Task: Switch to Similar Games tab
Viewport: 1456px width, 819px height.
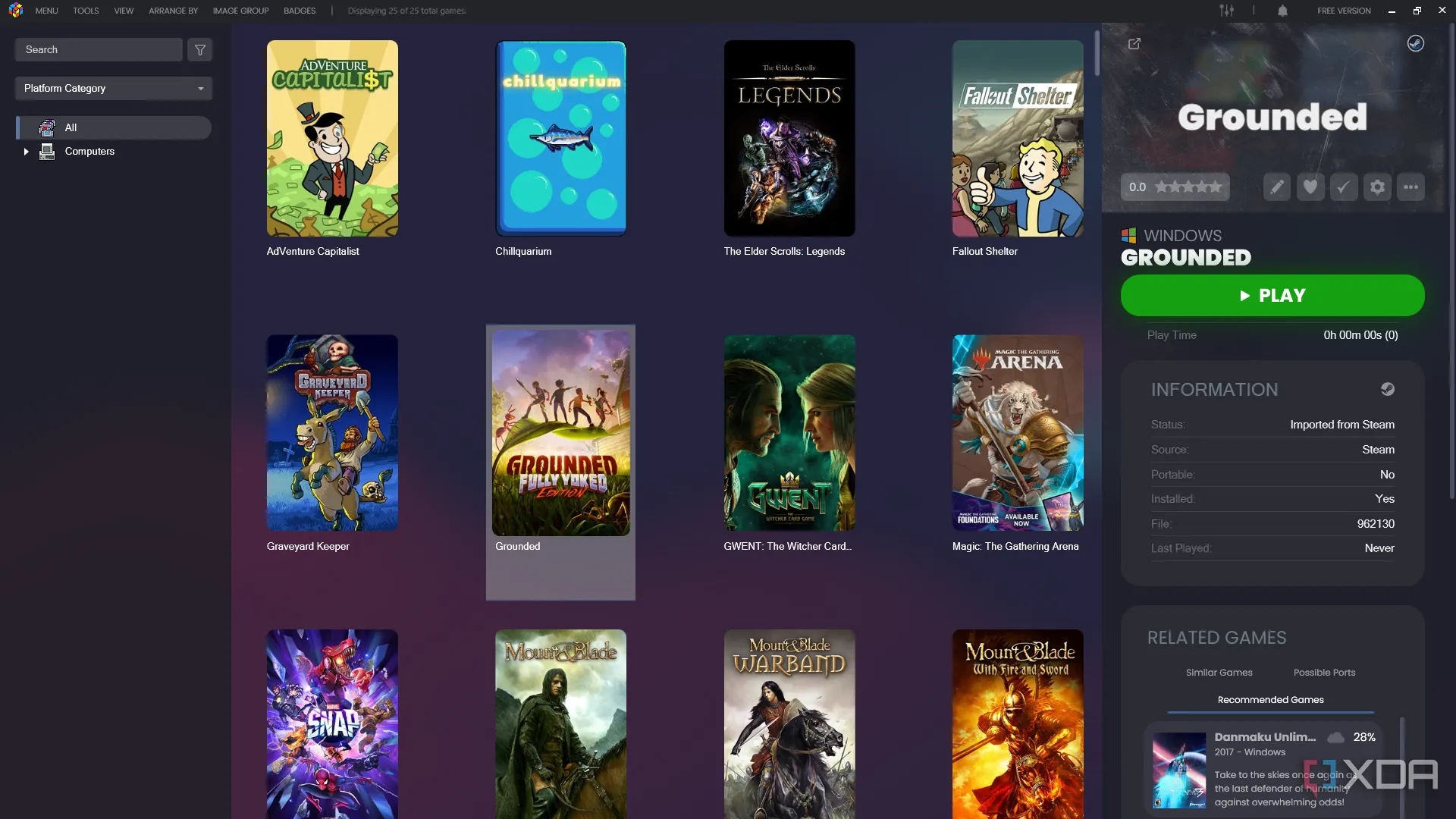Action: [x=1219, y=673]
